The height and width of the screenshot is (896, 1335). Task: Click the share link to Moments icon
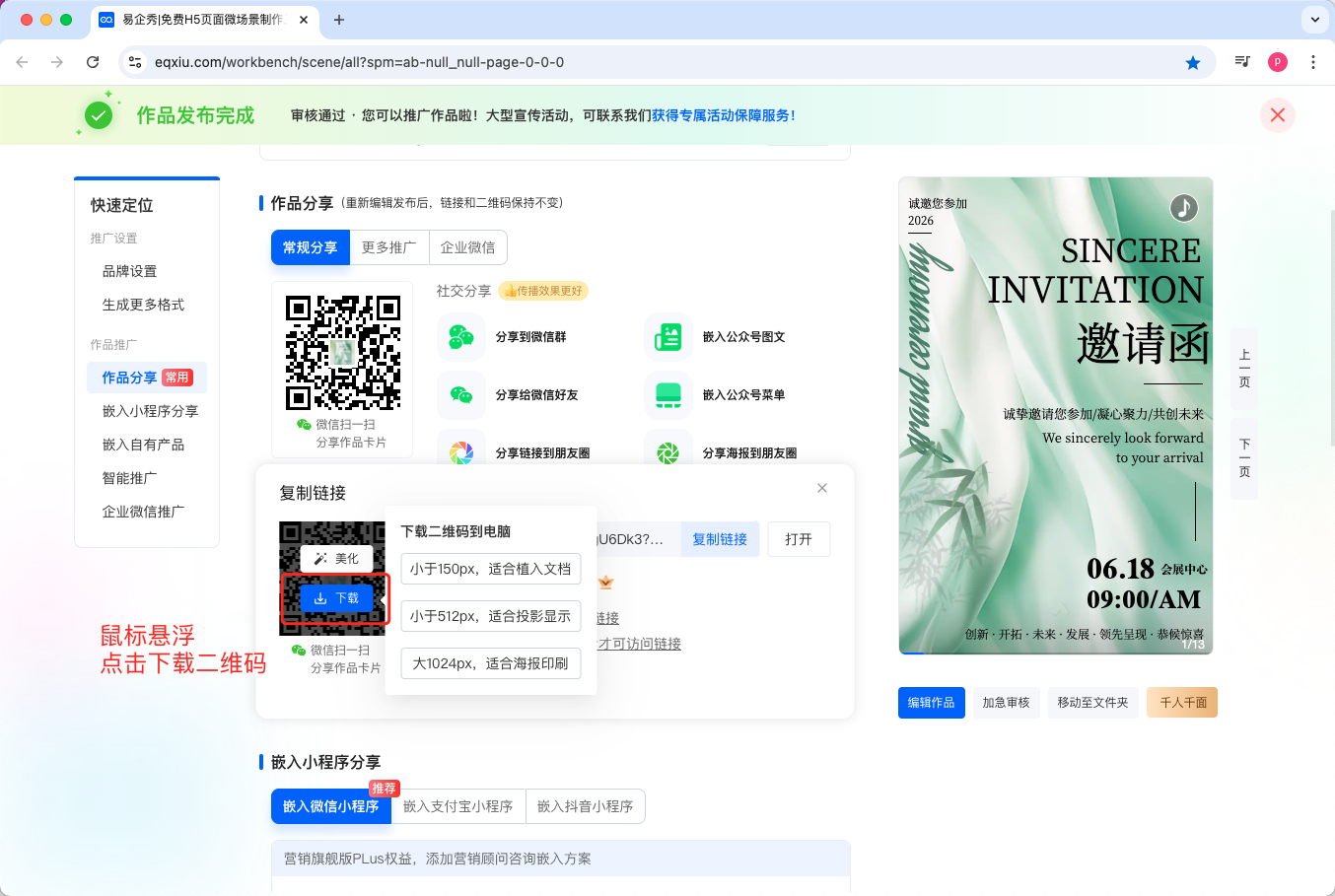coord(461,452)
